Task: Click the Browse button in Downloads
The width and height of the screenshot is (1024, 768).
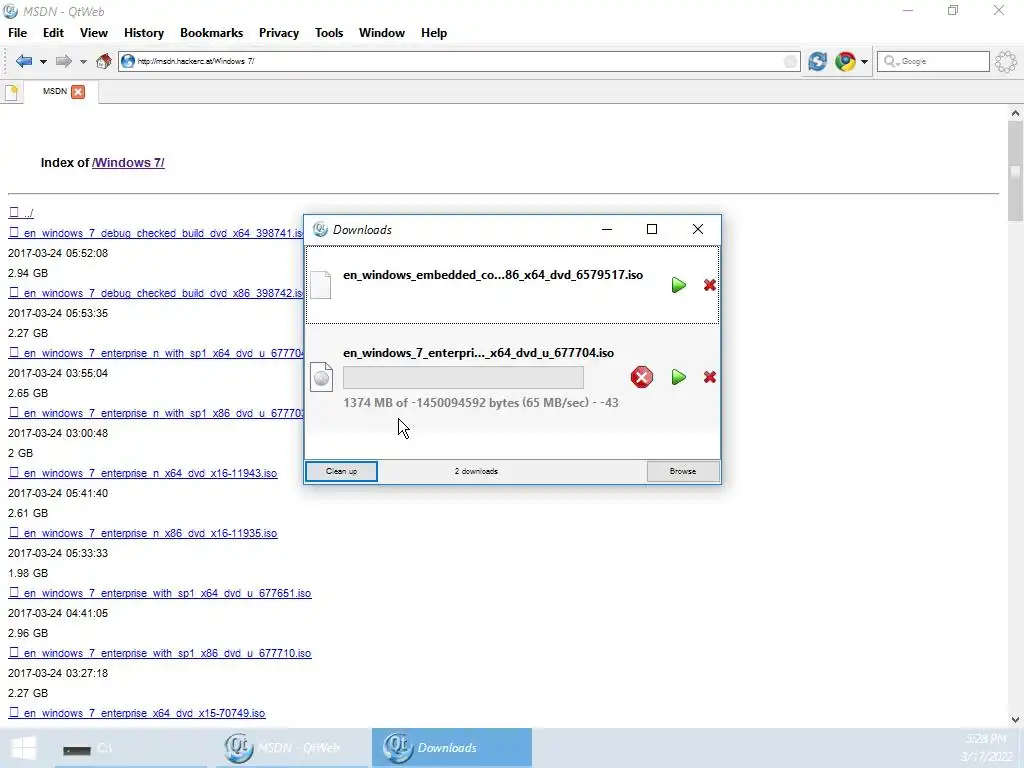Action: point(683,472)
